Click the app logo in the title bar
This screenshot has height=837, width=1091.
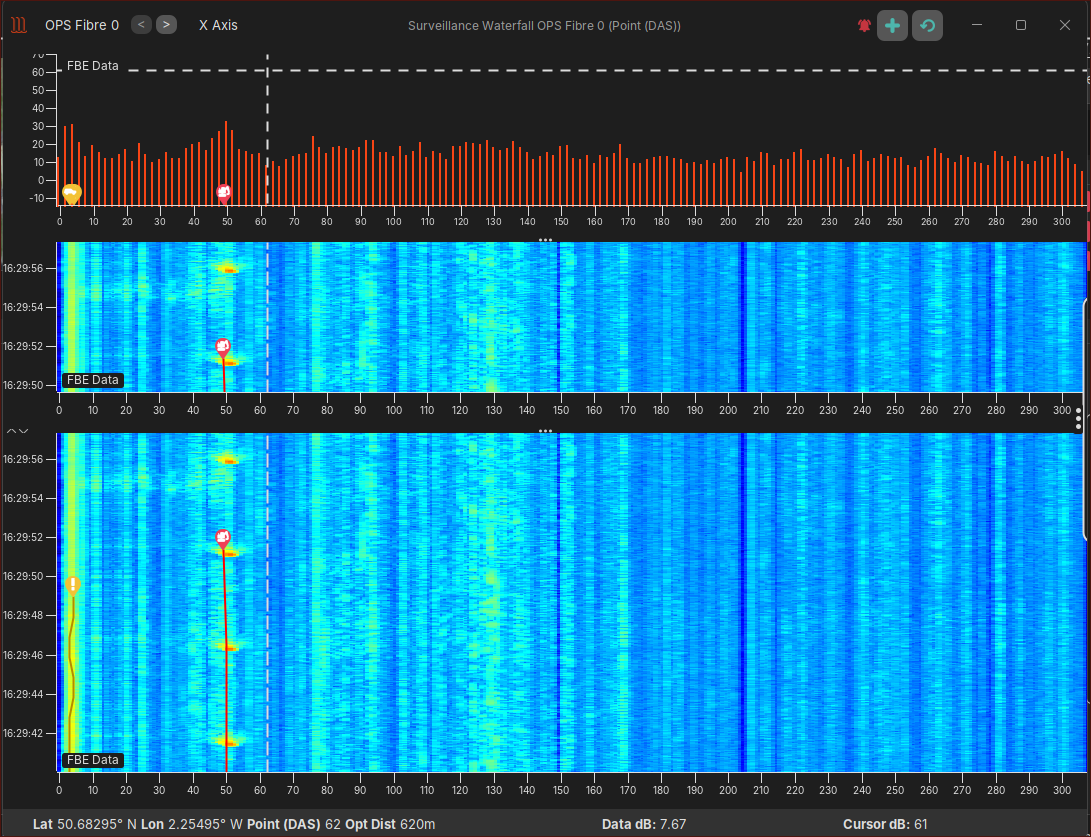coord(18,25)
